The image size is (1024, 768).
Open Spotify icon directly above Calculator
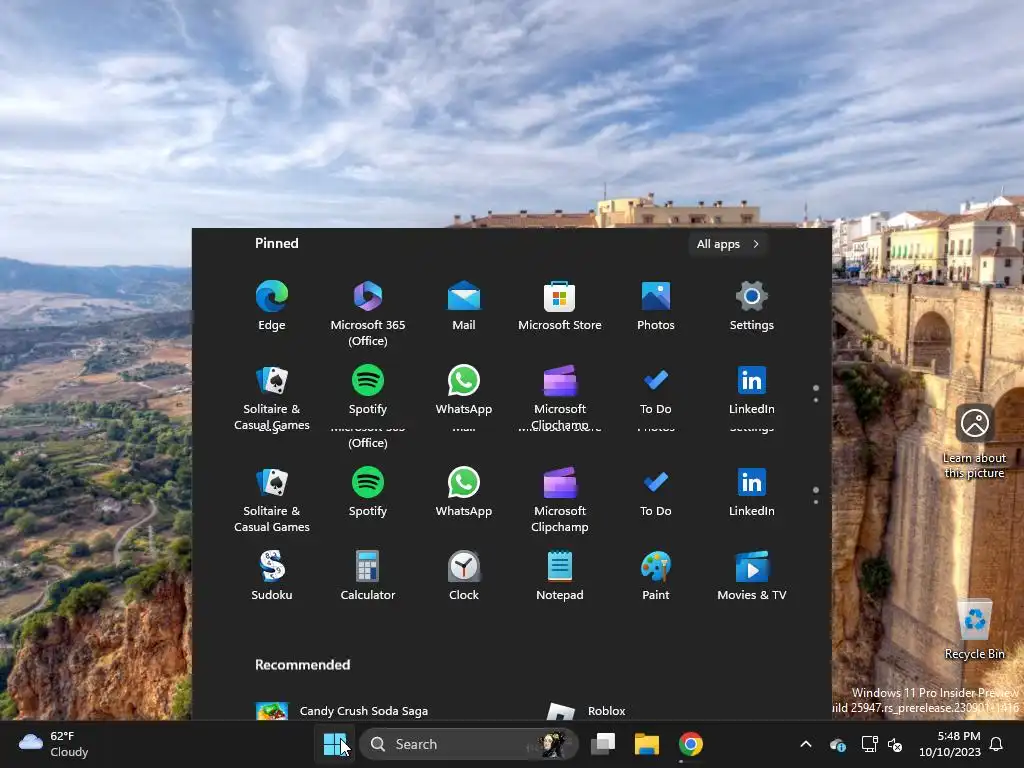click(368, 491)
